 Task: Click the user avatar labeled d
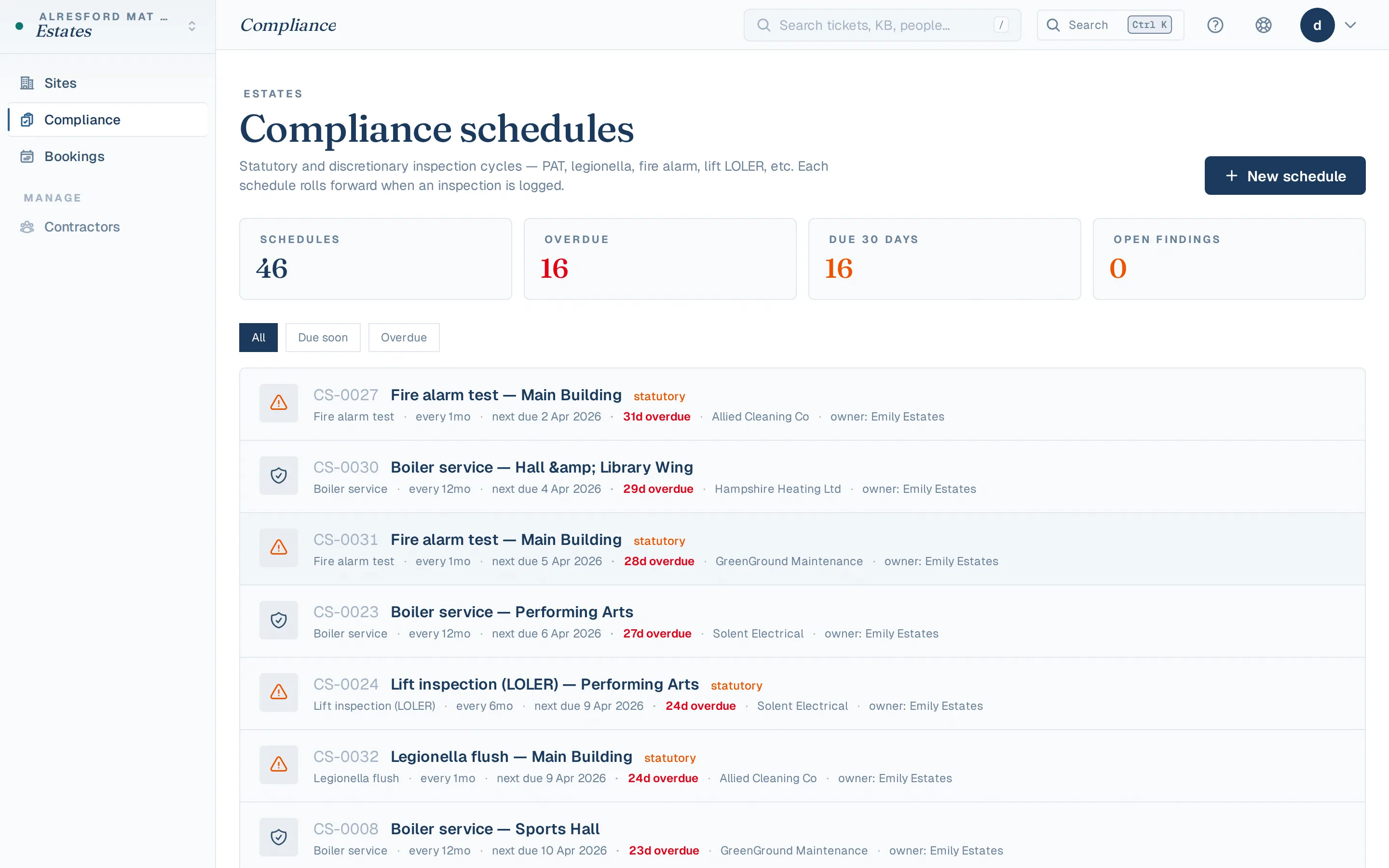(x=1317, y=25)
